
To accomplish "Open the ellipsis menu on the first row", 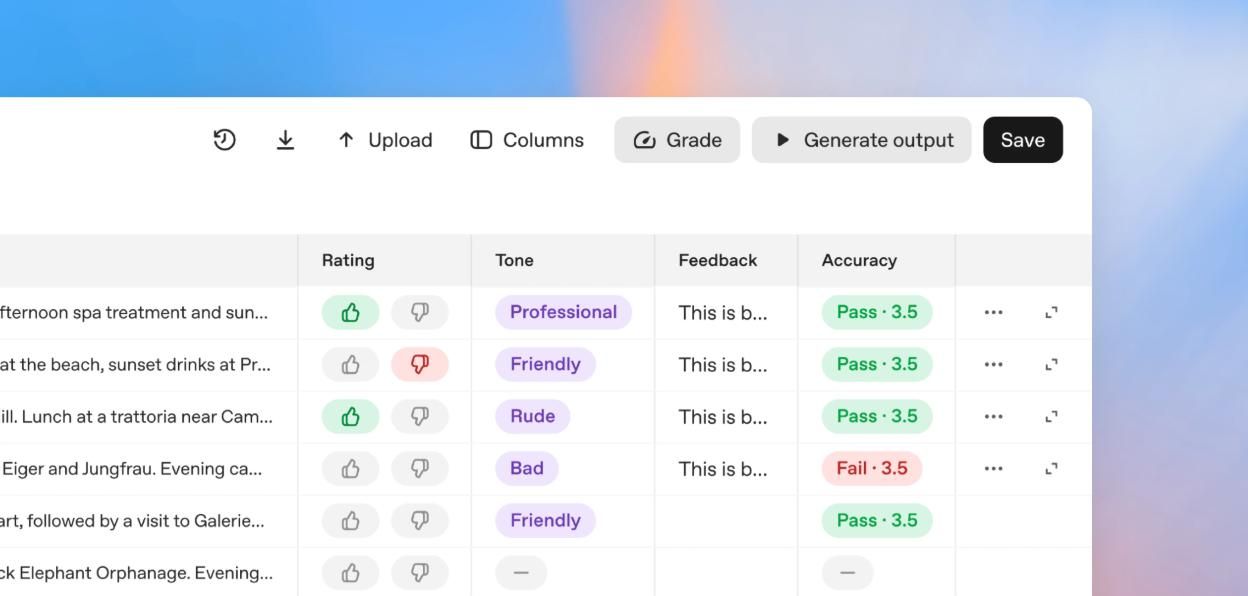I will click(x=994, y=312).
